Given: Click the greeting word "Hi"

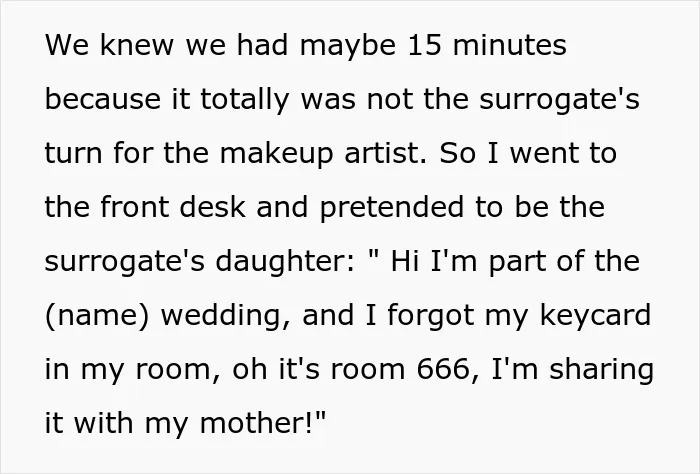Looking at the screenshot, I should (404, 261).
